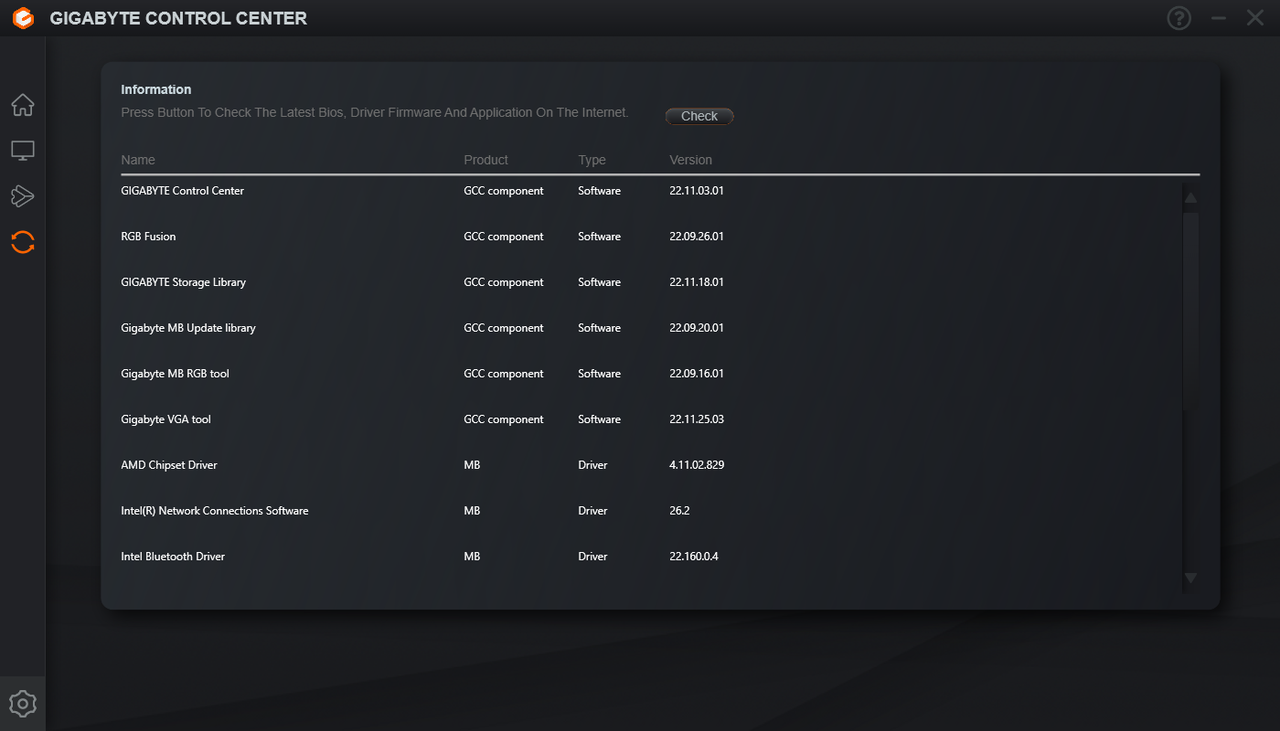Viewport: 1280px width, 731px height.
Task: Click version 22.11.03.01
Action: (x=697, y=191)
